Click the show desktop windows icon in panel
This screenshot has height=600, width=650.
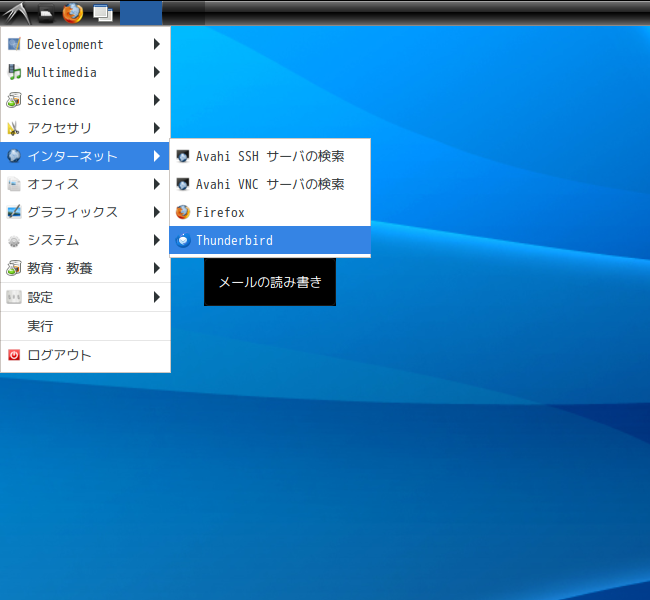pyautogui.click(x=103, y=13)
